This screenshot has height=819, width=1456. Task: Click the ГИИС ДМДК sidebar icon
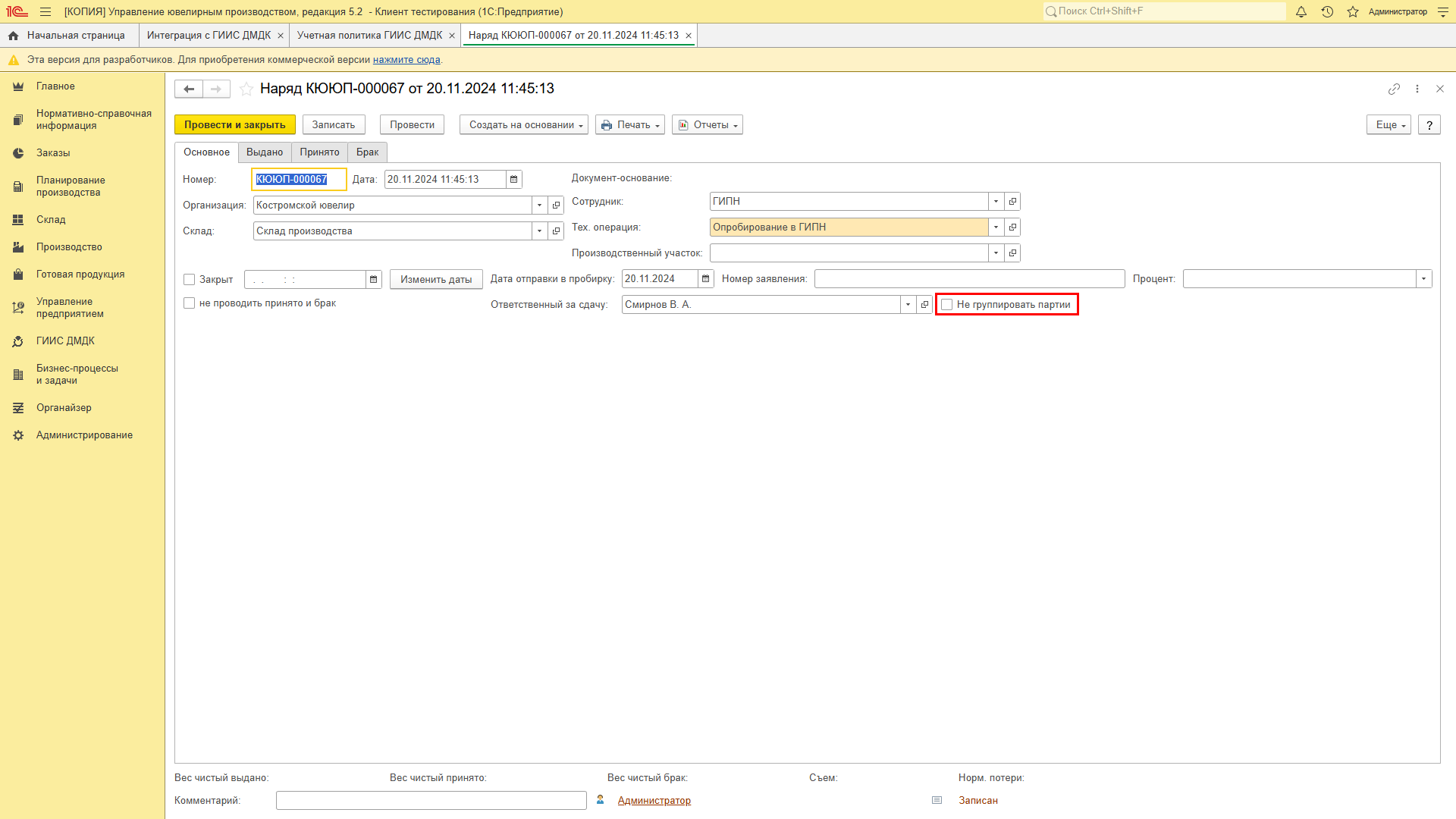(x=18, y=341)
